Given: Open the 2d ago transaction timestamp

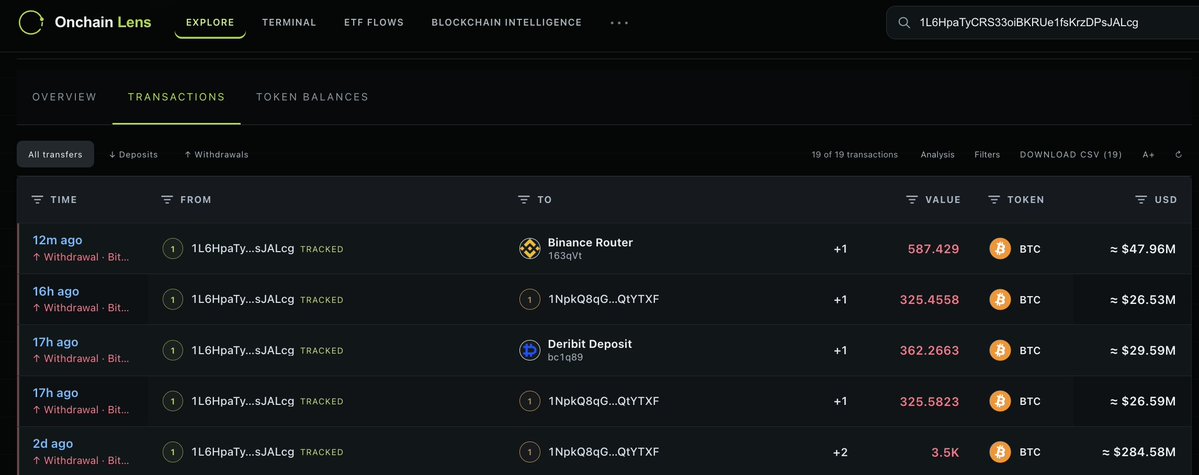Looking at the screenshot, I should [53, 444].
